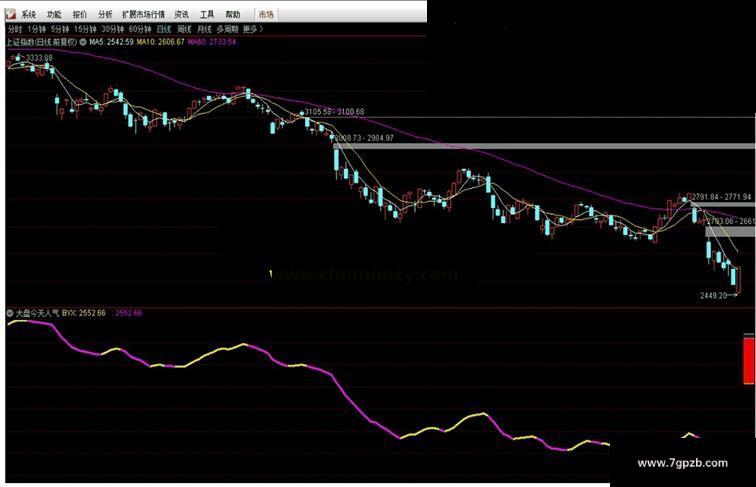
Task: Switch to the 周线 period tab
Action: tap(184, 29)
